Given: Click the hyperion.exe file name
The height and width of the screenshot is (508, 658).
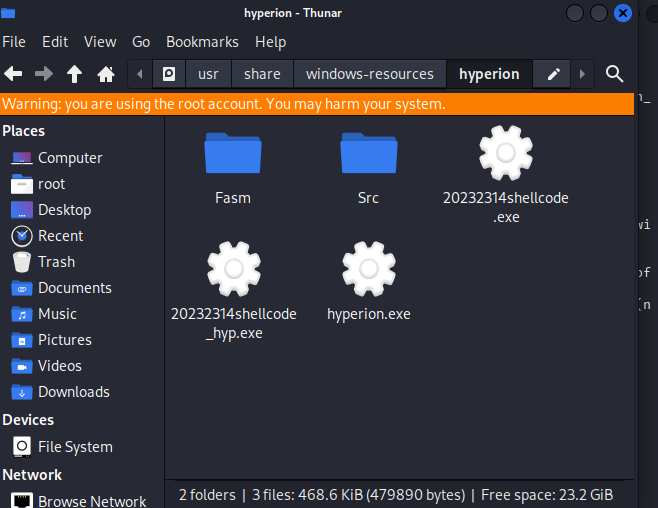Looking at the screenshot, I should point(369,314).
